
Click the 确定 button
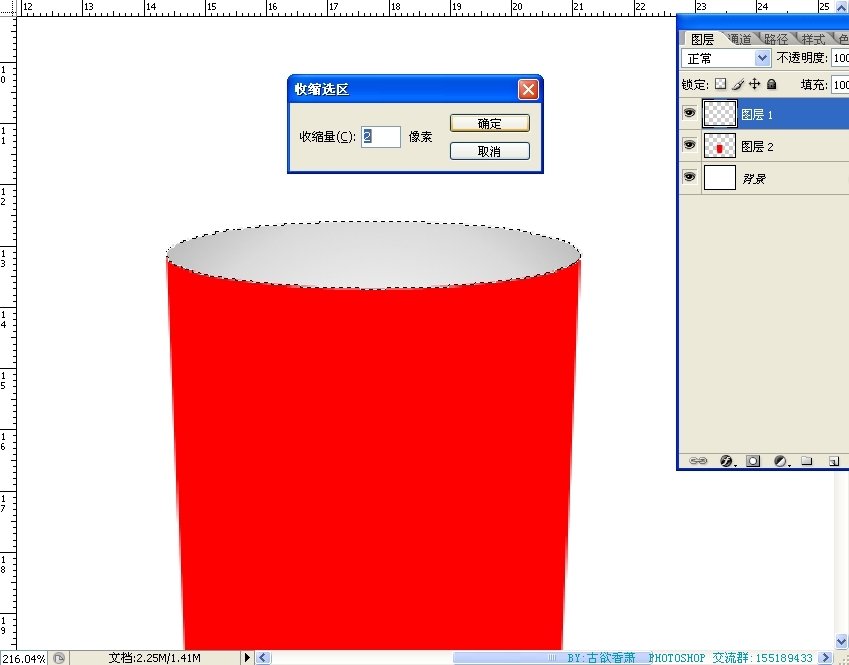[x=489, y=123]
